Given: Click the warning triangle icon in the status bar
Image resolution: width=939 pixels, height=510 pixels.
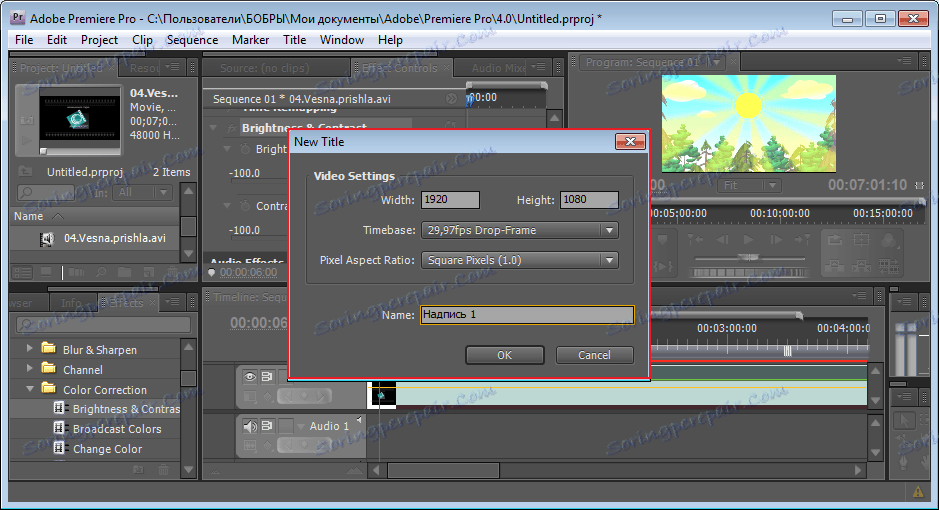Looking at the screenshot, I should pos(918,492).
